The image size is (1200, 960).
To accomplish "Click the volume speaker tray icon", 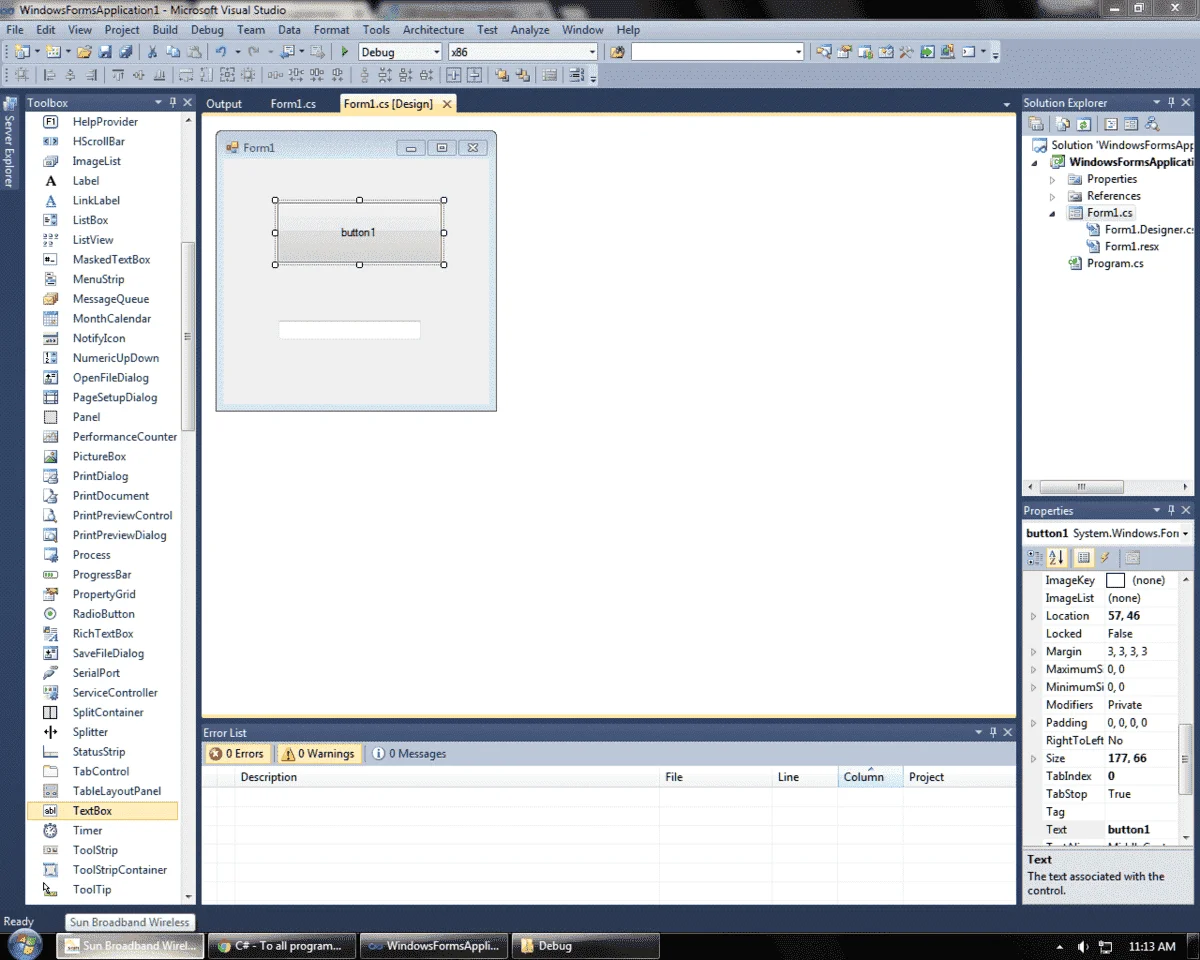I will (1083, 946).
